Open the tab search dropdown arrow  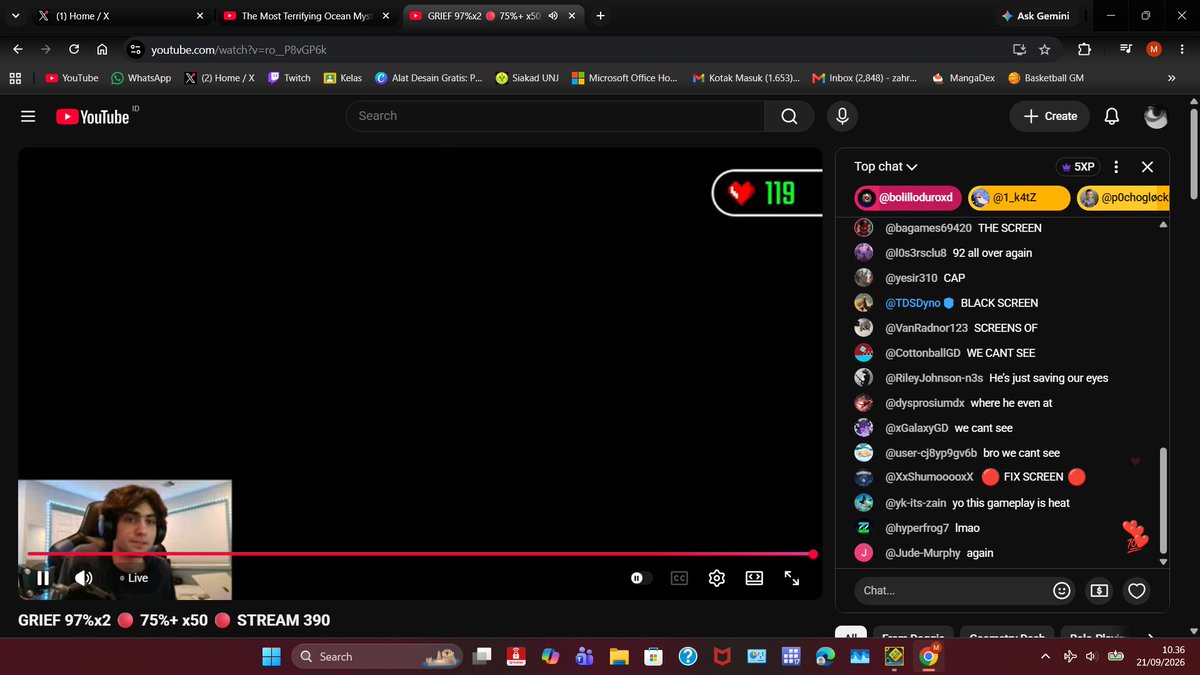(x=15, y=16)
